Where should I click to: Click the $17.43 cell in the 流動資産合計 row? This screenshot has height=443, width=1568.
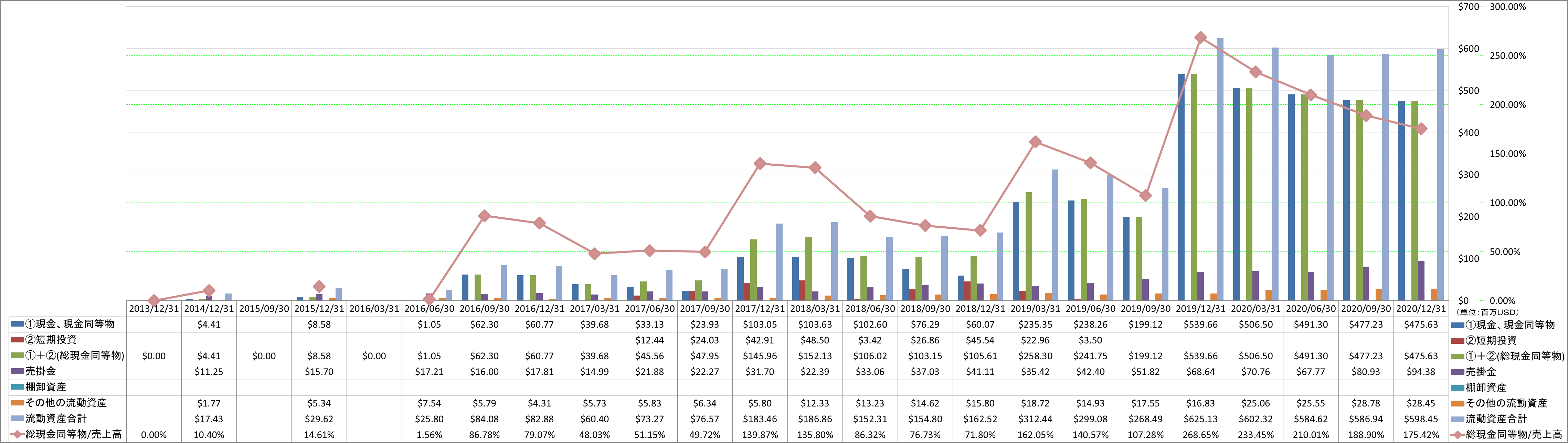coord(209,419)
